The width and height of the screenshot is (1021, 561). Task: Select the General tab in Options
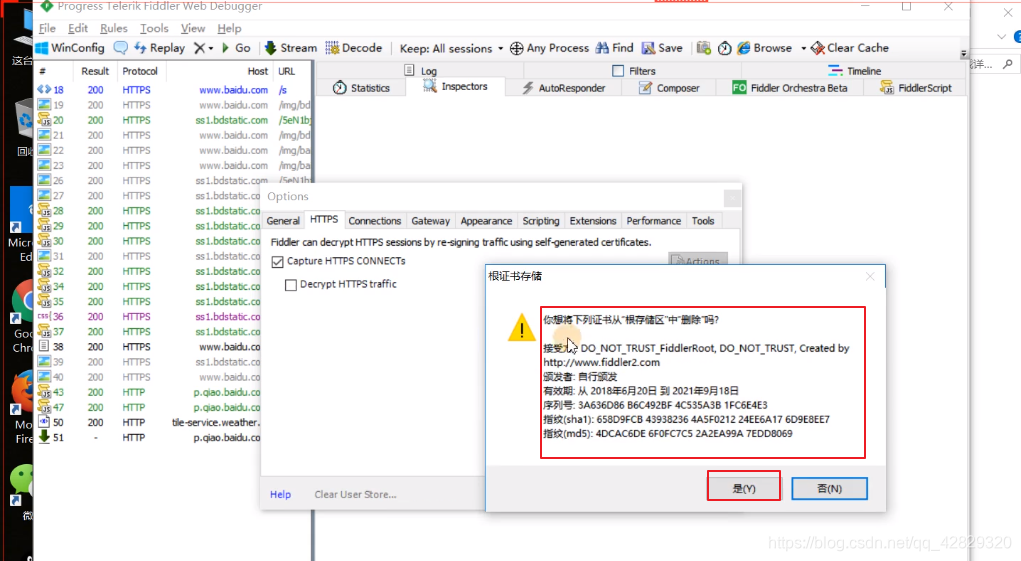(x=283, y=221)
